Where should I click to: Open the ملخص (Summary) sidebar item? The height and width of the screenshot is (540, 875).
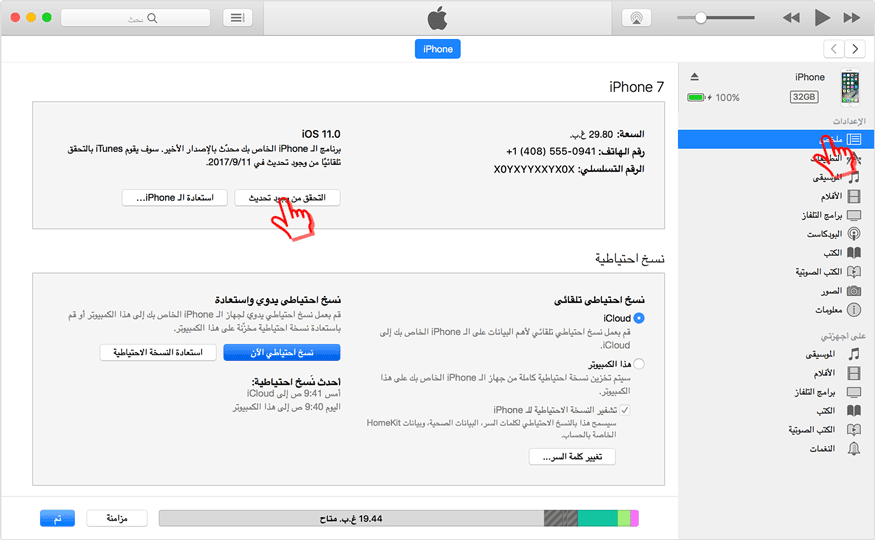click(776, 139)
